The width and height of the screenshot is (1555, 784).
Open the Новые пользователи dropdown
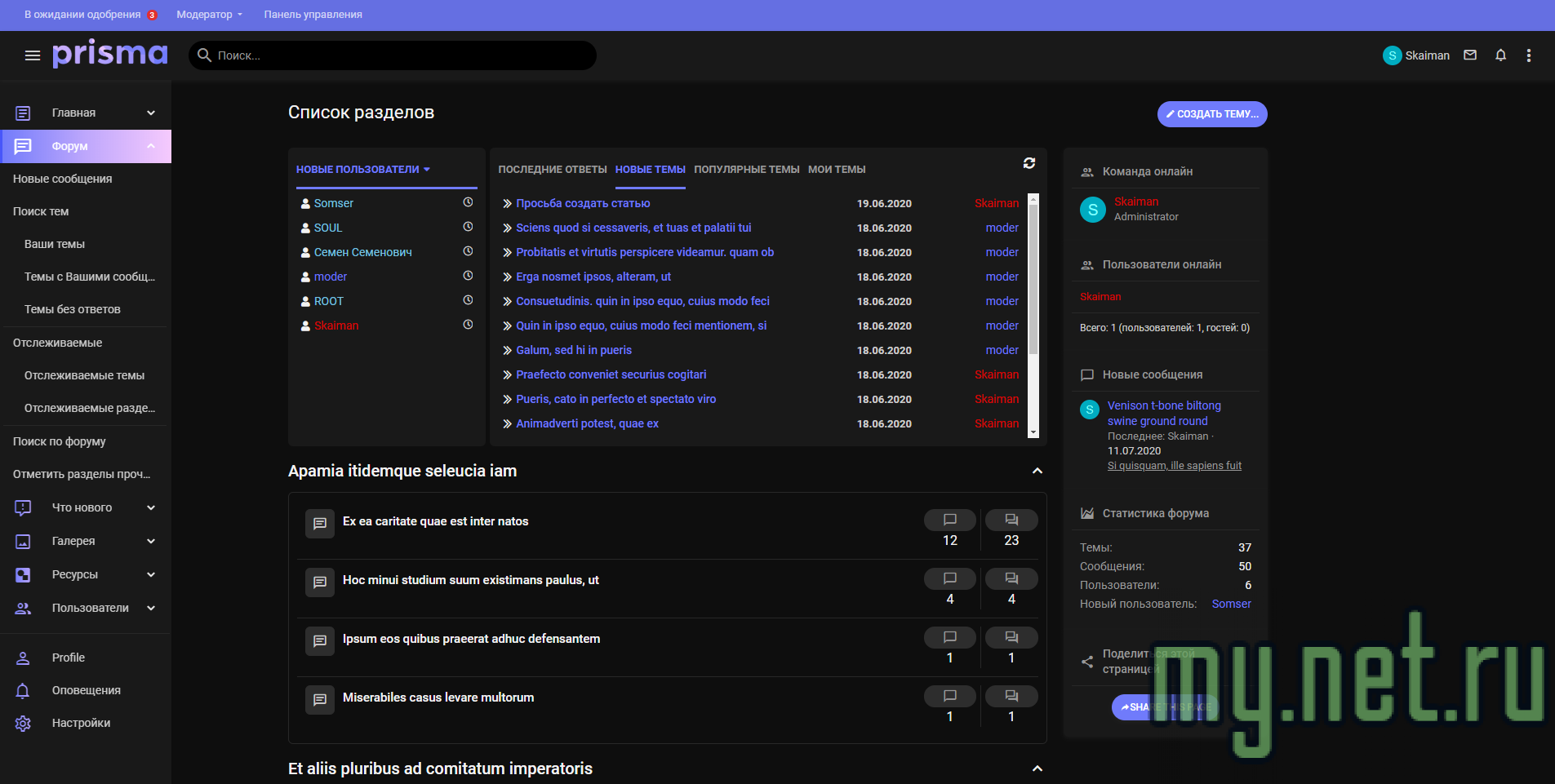click(x=362, y=170)
